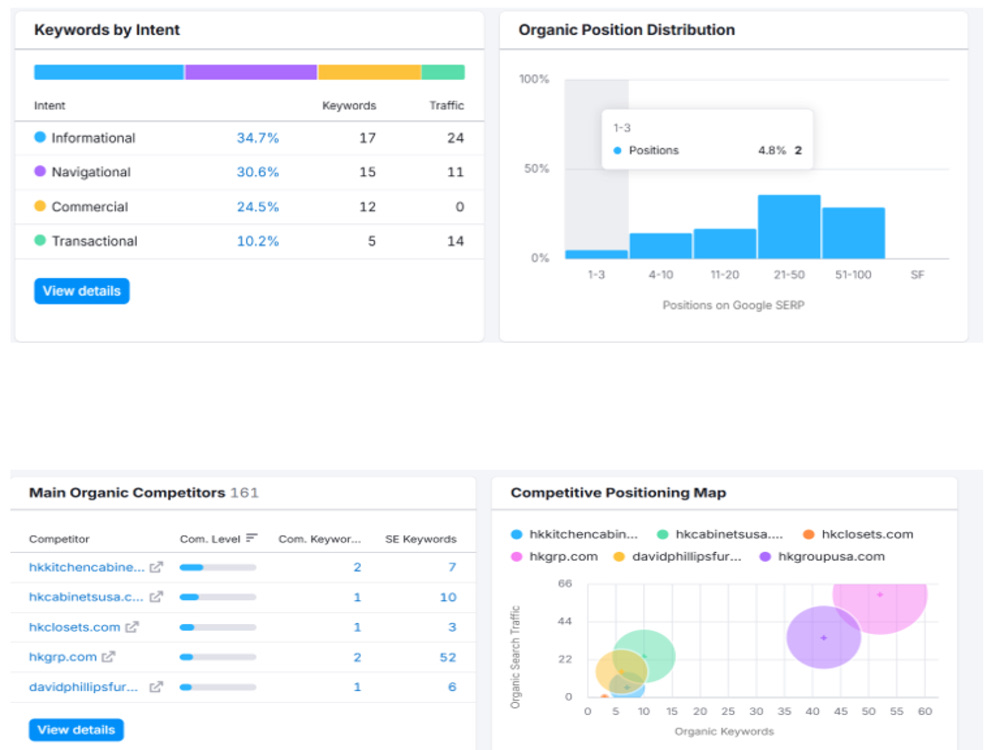Screen dimensions: 1000x750
Task: Toggle hkkitchencabin legend item in positioning map
Action: 574,534
